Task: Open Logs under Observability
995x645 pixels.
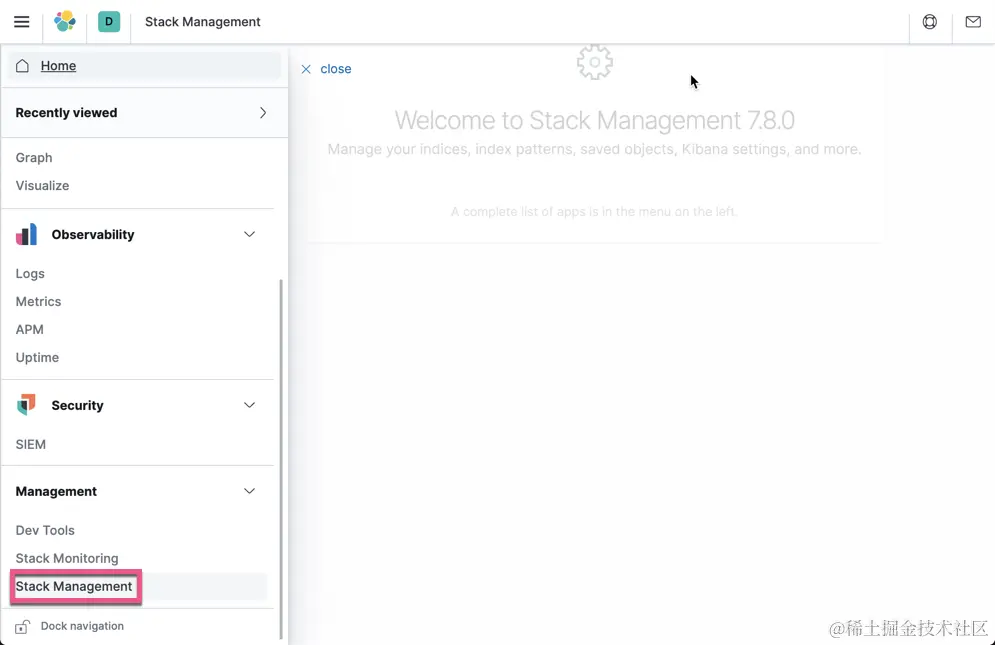Action: pos(30,274)
